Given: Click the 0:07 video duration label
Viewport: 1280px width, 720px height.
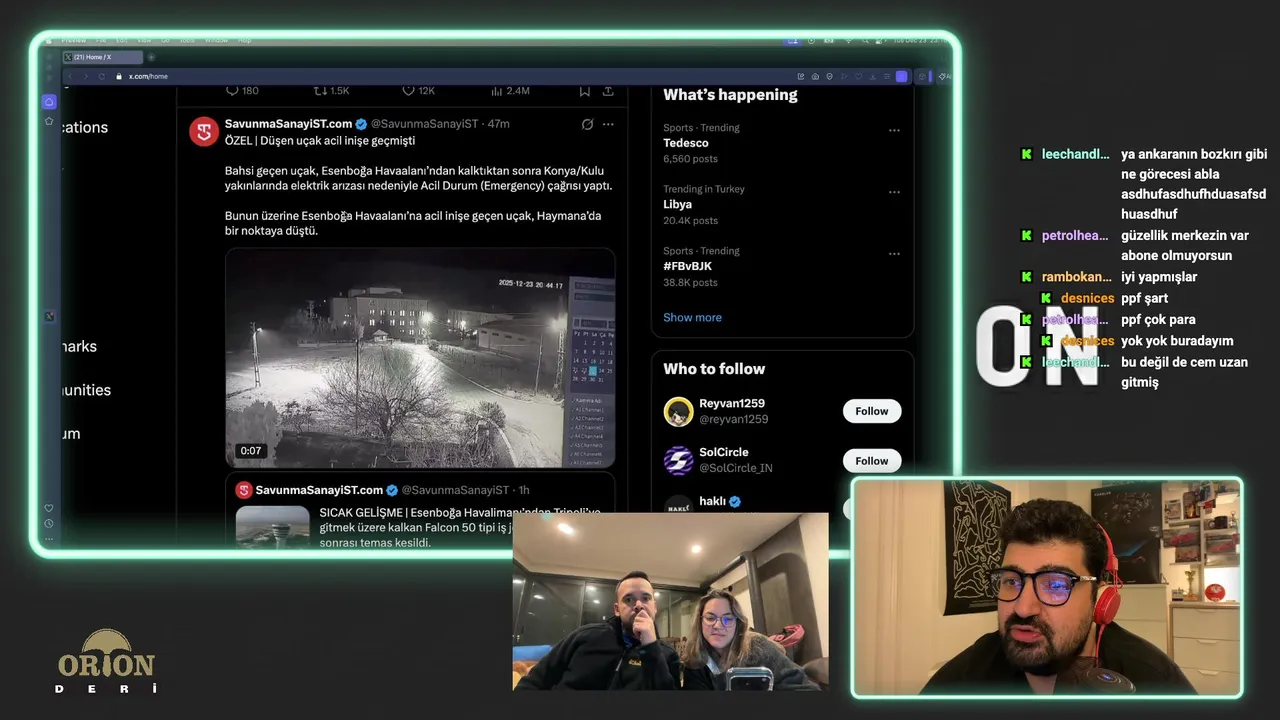Looking at the screenshot, I should 250,451.
